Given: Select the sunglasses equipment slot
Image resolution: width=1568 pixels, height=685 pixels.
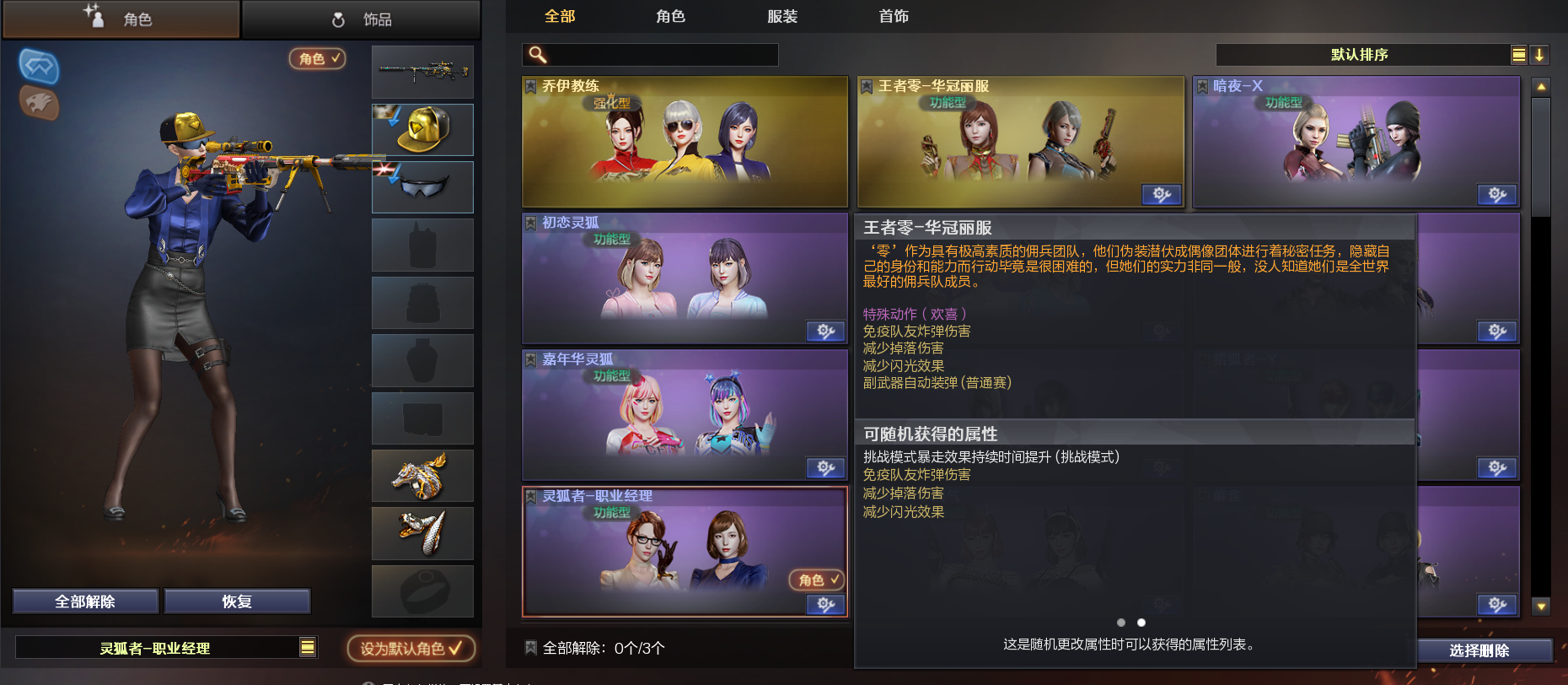Looking at the screenshot, I should pyautogui.click(x=422, y=187).
